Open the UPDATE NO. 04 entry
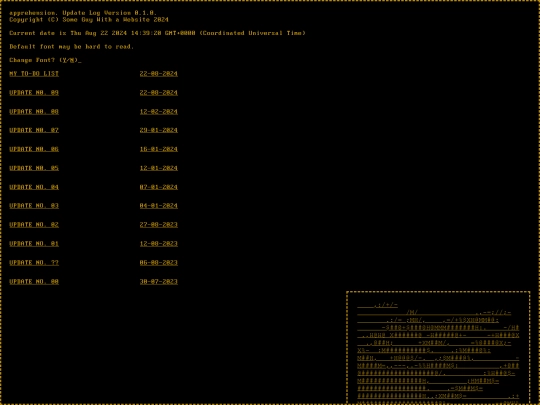The image size is (540, 405). (34, 187)
